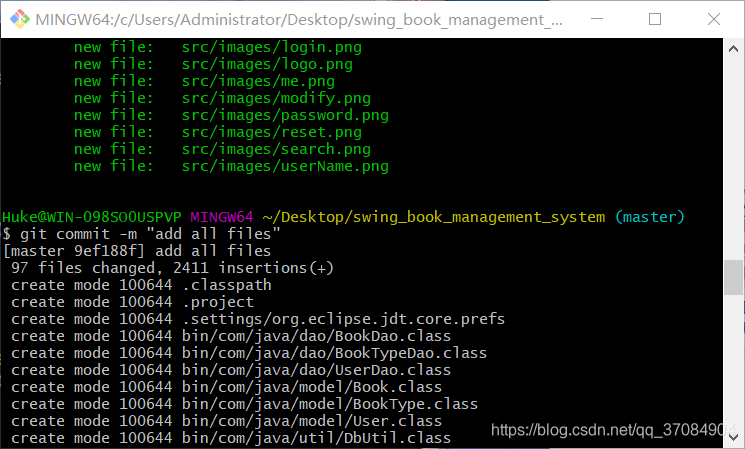Click the bin/com/java/model/BookType.class line
The image size is (745, 449).
point(244,404)
